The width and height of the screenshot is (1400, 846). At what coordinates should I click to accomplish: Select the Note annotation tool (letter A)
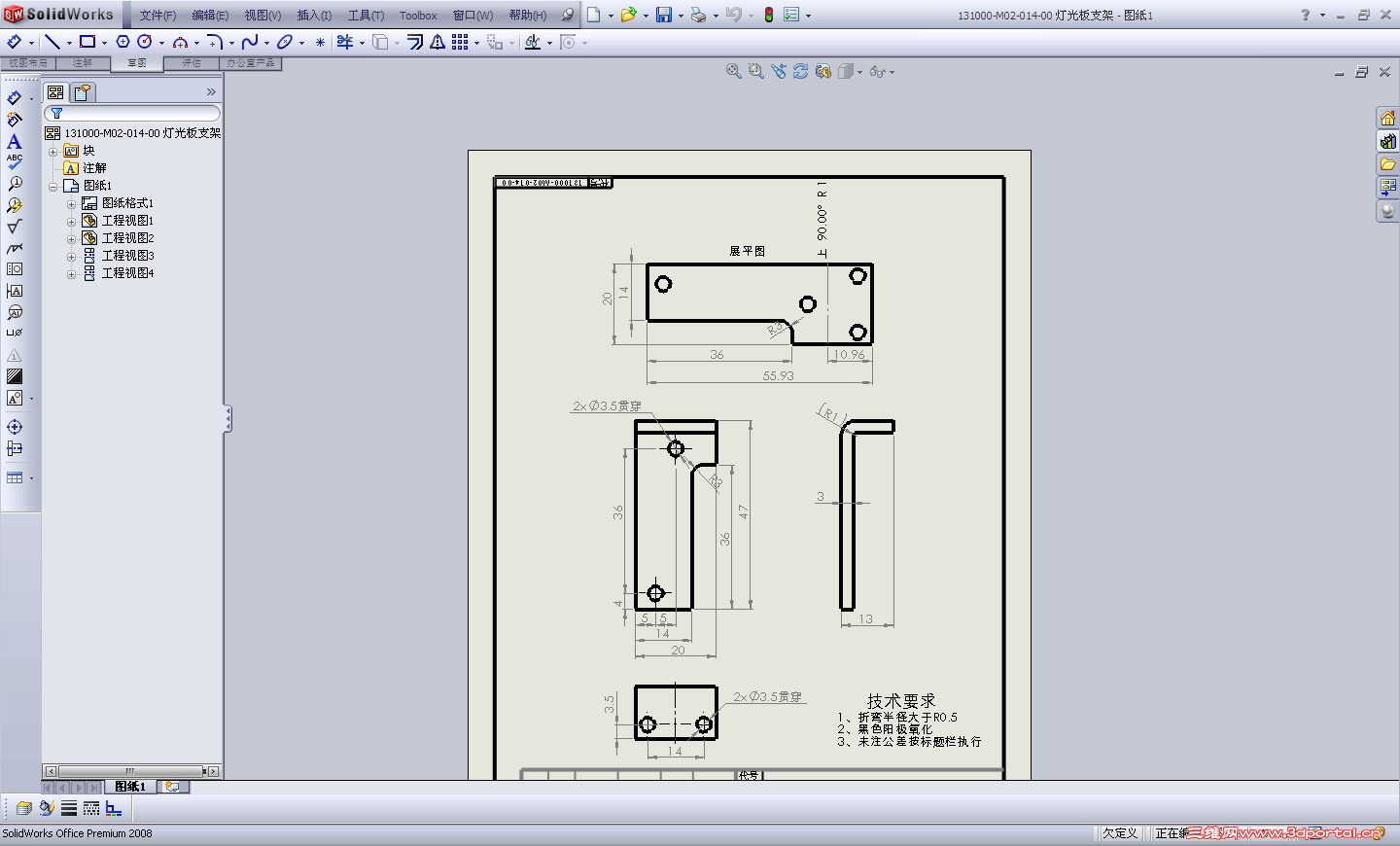(x=15, y=142)
